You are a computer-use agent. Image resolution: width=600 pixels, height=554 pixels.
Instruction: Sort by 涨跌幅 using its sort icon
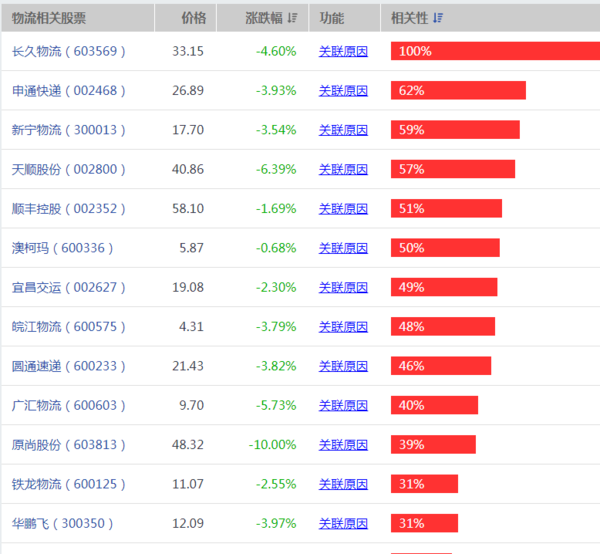(292, 18)
